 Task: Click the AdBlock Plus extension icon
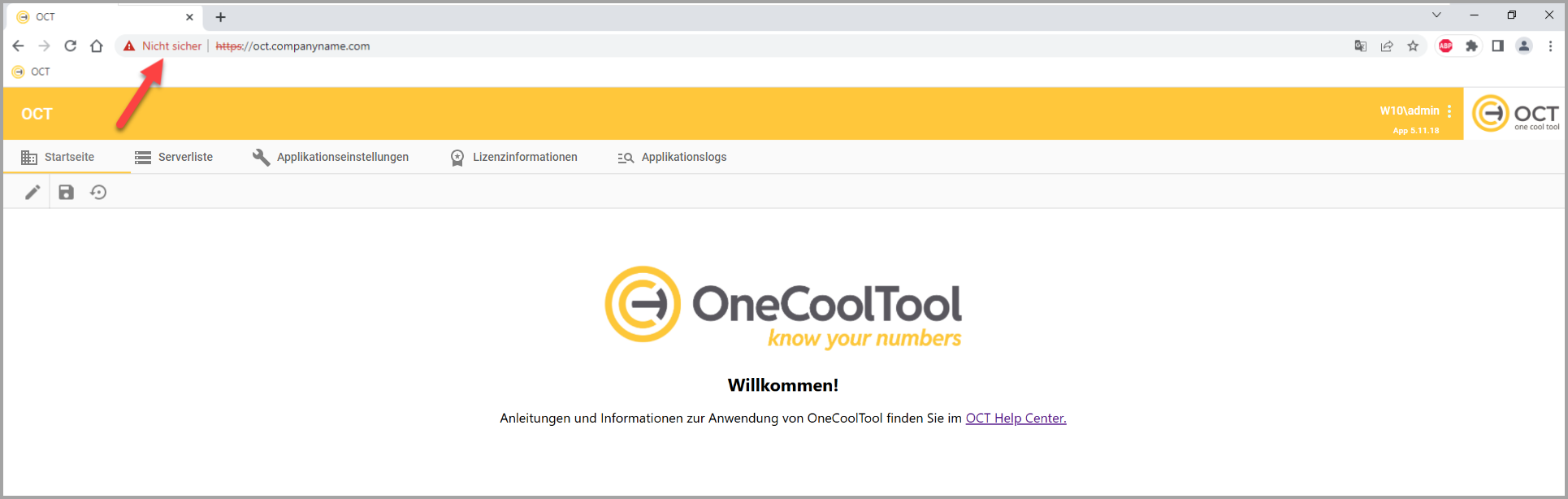[1446, 46]
